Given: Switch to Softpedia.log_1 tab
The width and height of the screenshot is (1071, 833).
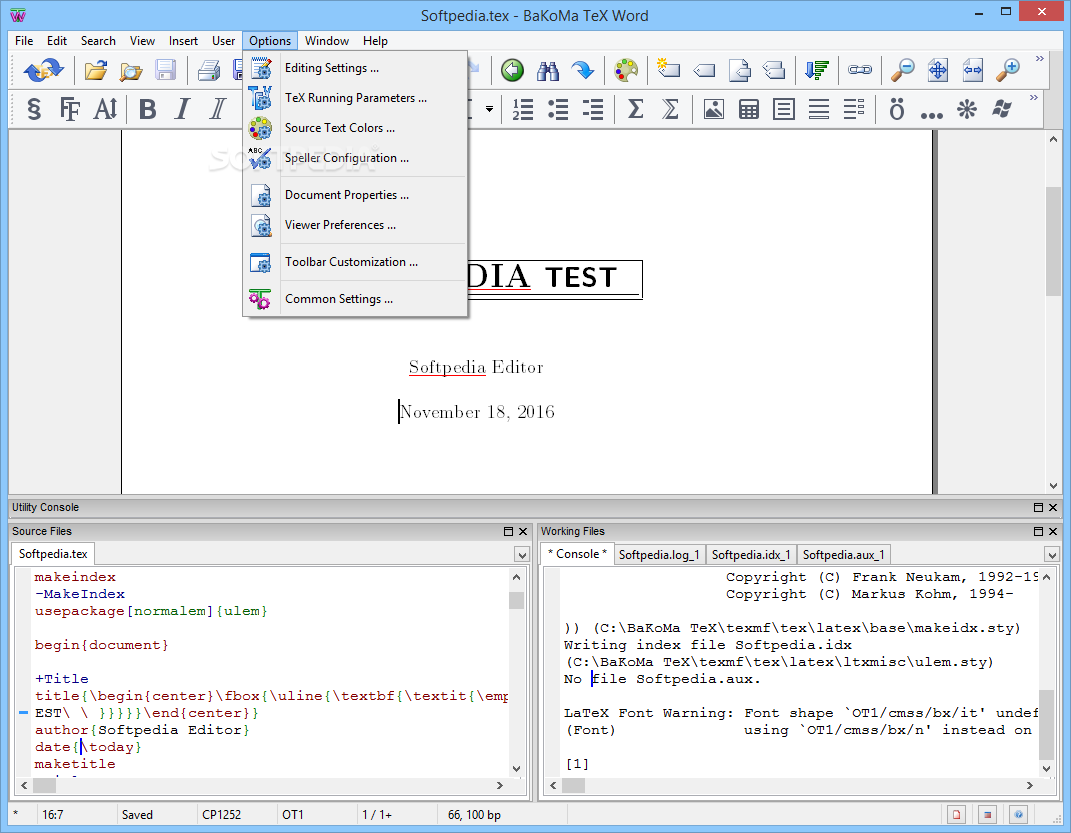Looking at the screenshot, I should pos(659,554).
